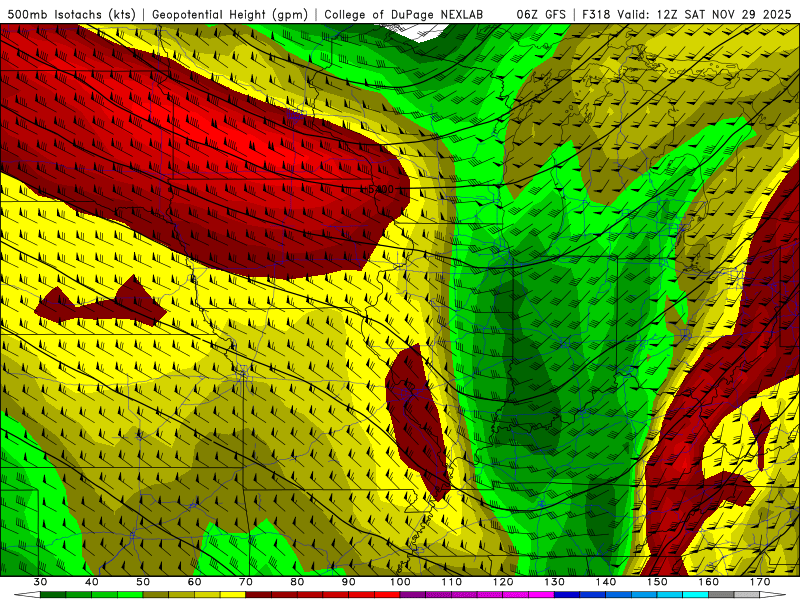
Task: Click the 'F318' forecast hour text
Action: point(597,14)
